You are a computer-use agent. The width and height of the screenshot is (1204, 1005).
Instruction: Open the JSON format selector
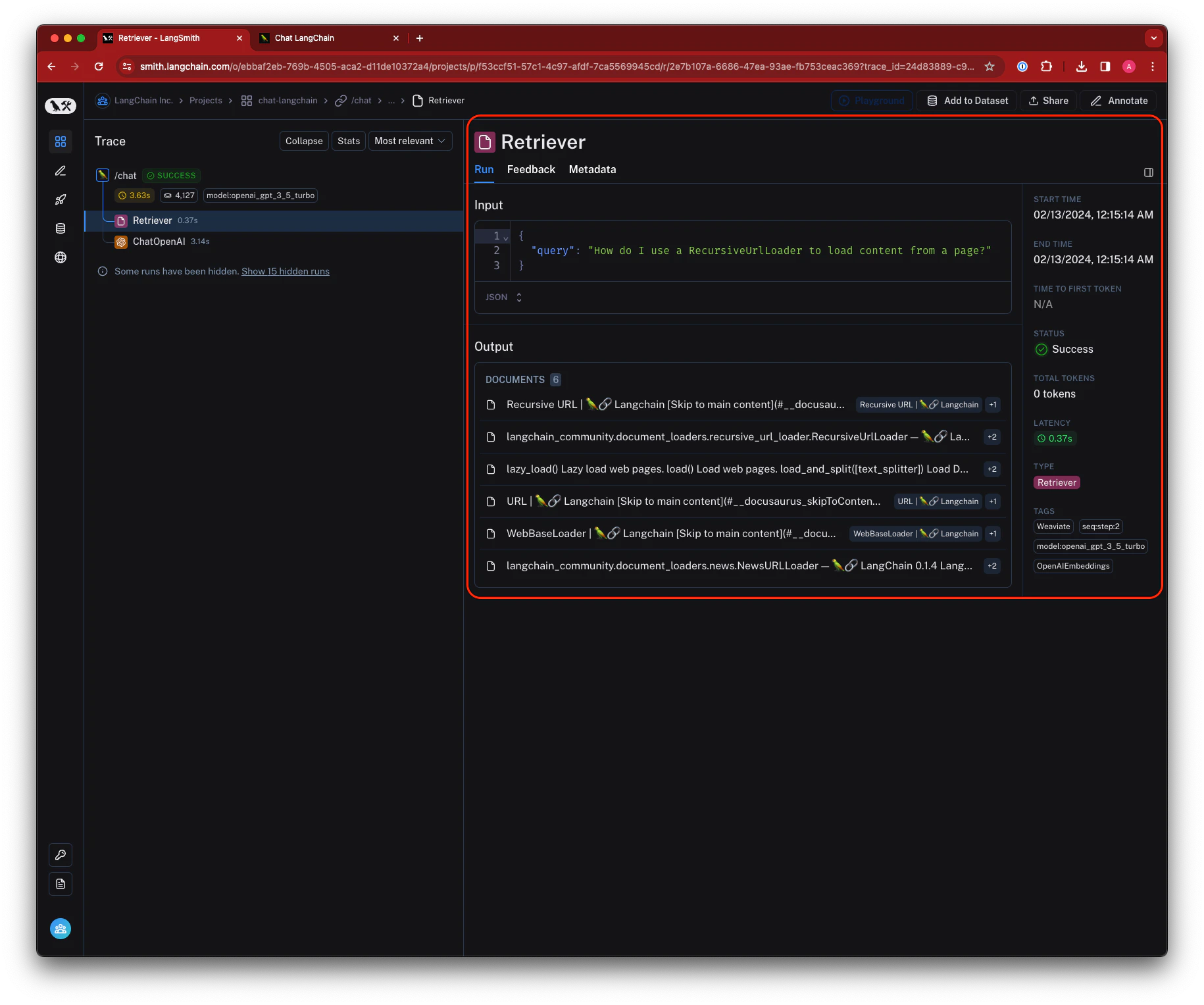pos(504,297)
